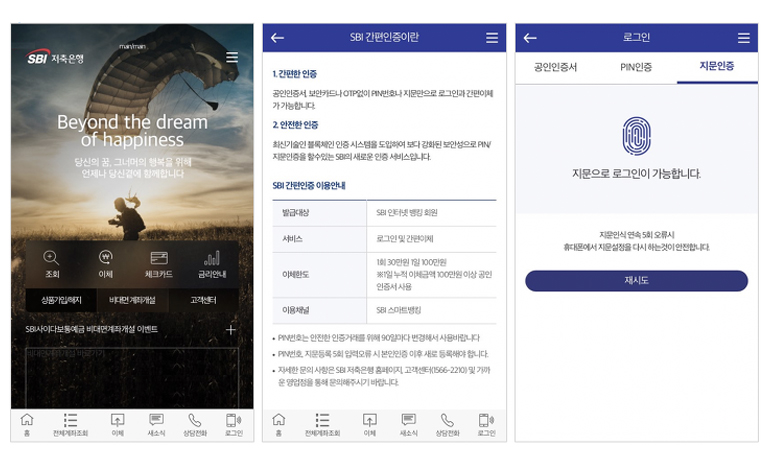Open the 상품가입해지 button

61,300
